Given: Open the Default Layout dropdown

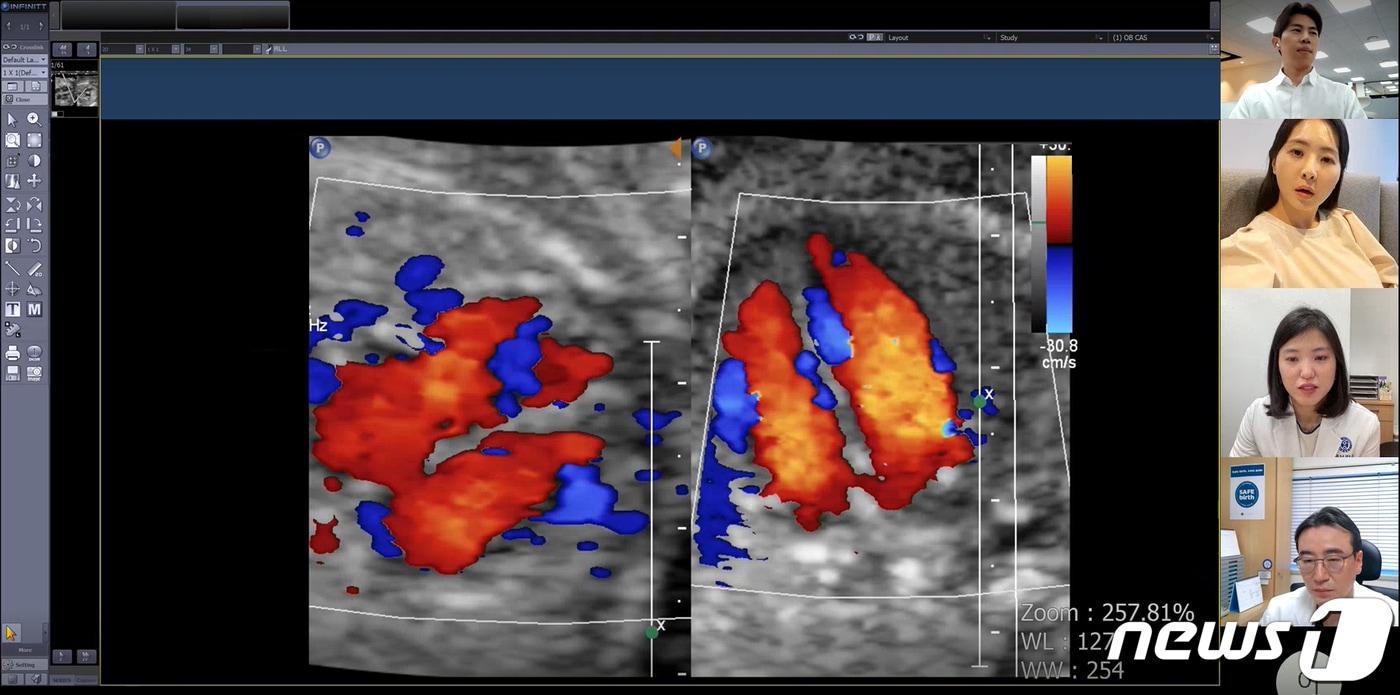Looking at the screenshot, I should coord(24,60).
